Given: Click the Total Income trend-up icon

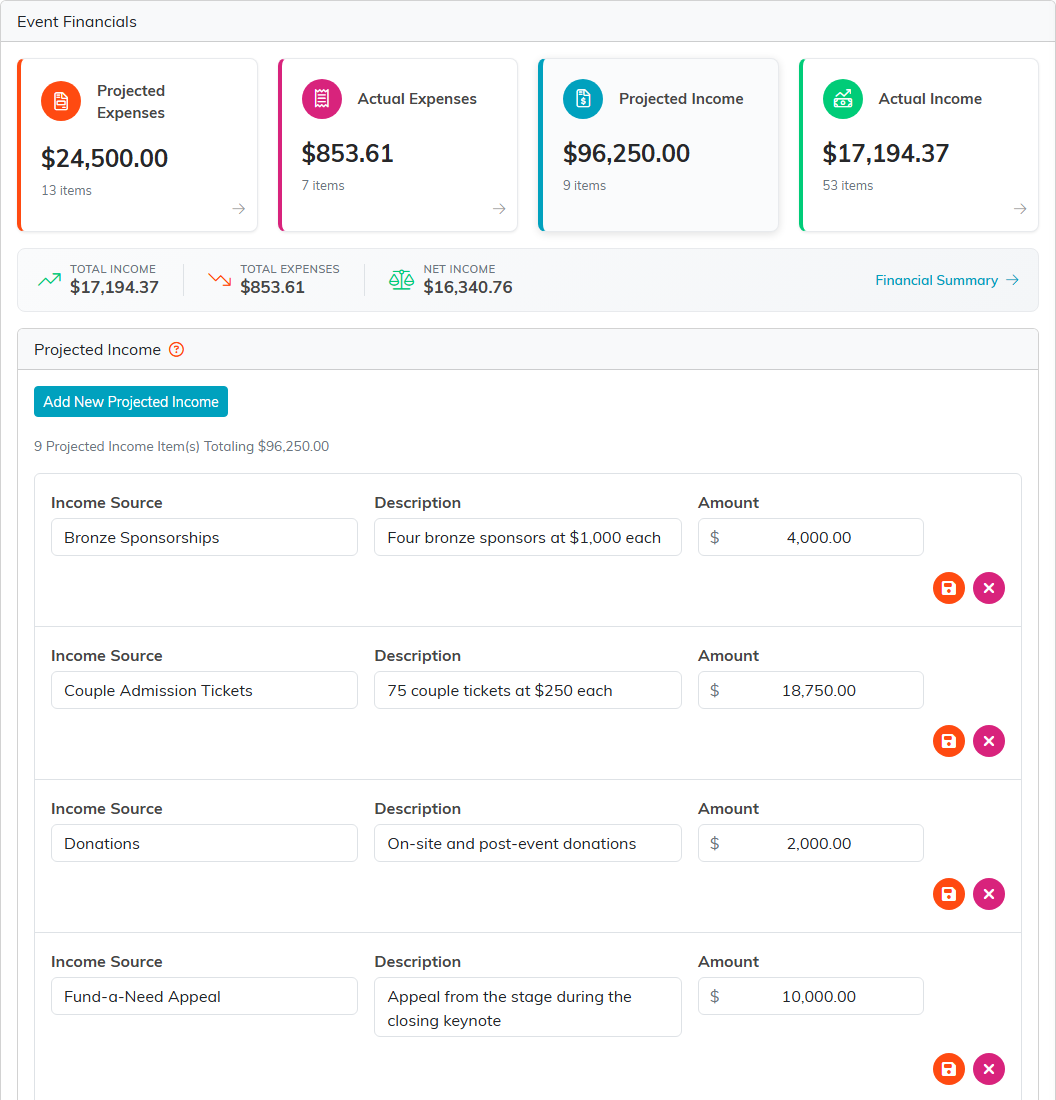Looking at the screenshot, I should click(49, 280).
